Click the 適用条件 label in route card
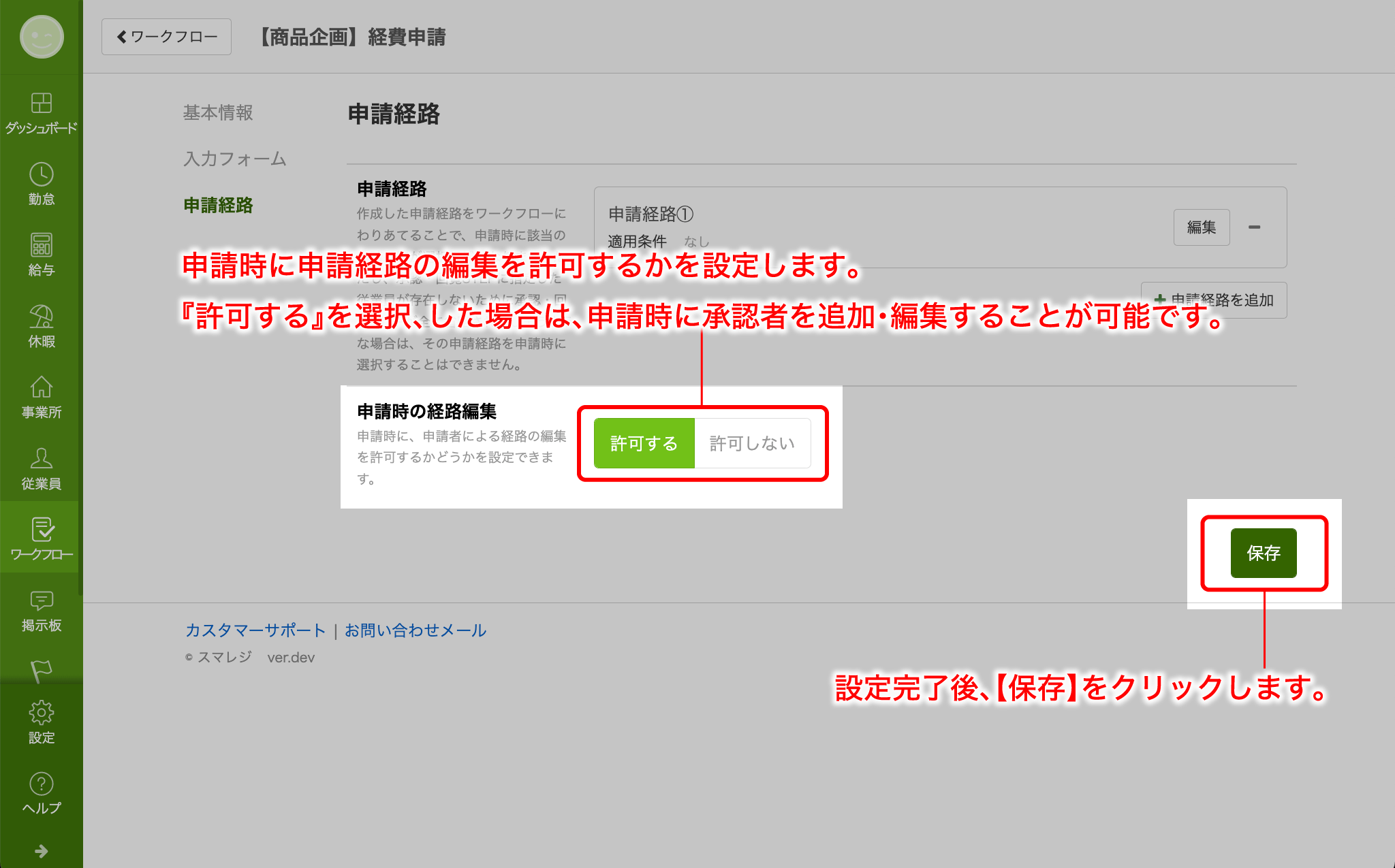 [x=637, y=242]
